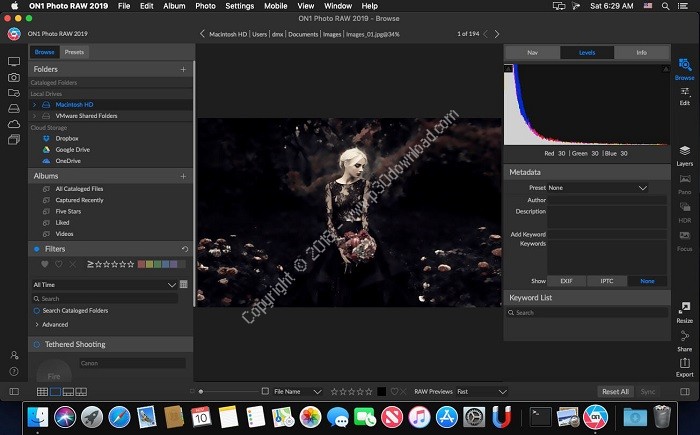Select the Dropbox cloud storage item
This screenshot has width=700, height=435.
(68, 138)
